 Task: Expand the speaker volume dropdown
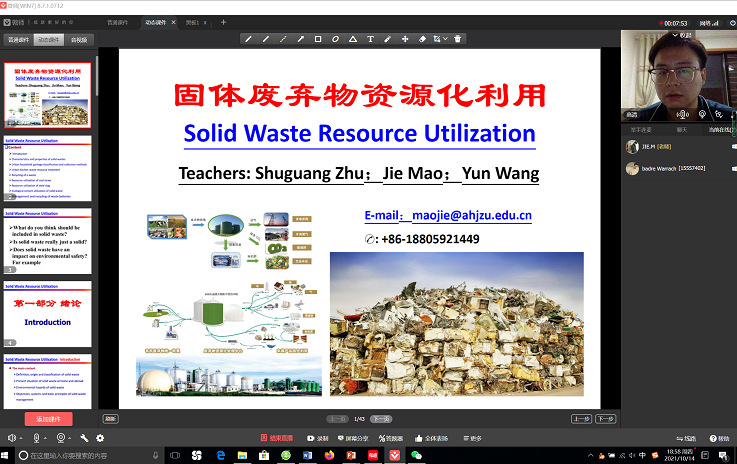click(23, 438)
